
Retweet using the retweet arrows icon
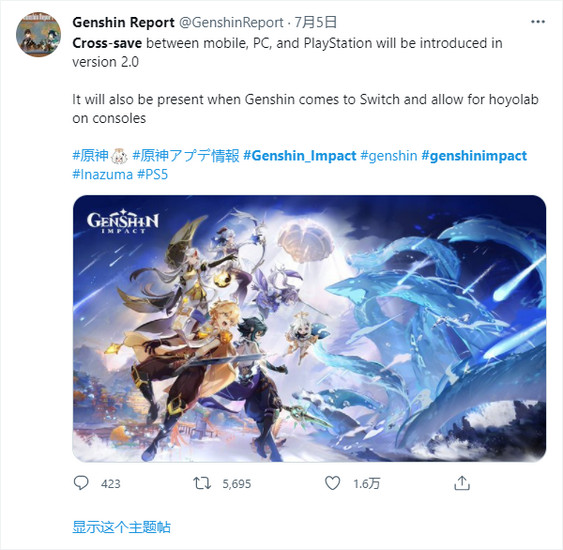[x=202, y=483]
